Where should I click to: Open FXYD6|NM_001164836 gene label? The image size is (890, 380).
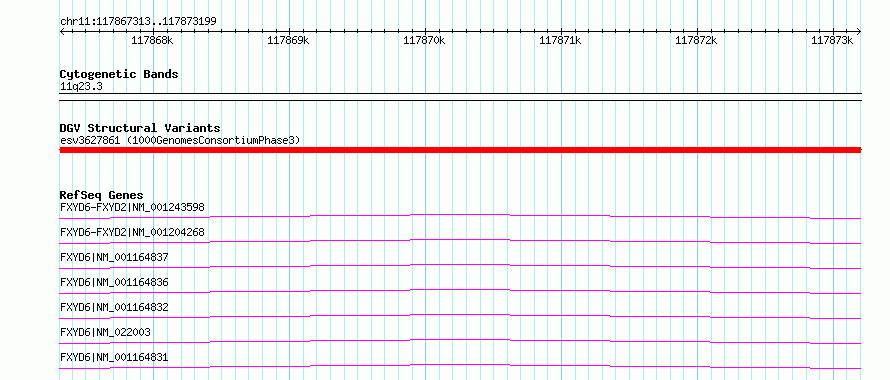coord(114,282)
